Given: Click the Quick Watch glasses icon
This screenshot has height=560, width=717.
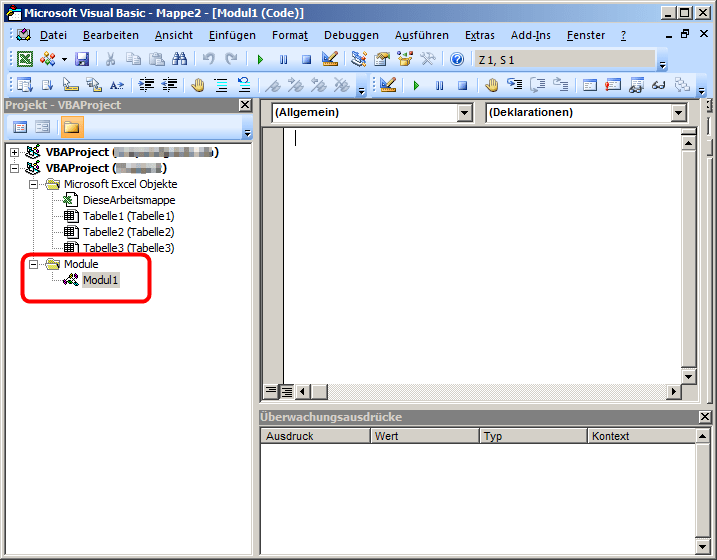Looking at the screenshot, I should click(x=659, y=85).
